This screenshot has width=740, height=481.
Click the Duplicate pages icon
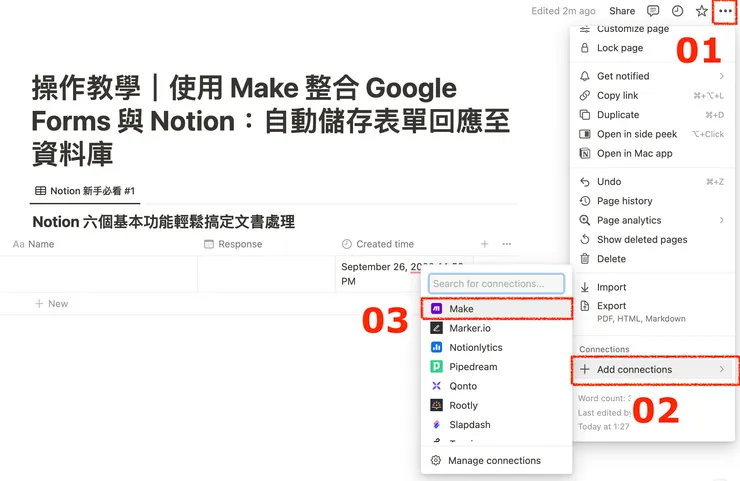584,115
